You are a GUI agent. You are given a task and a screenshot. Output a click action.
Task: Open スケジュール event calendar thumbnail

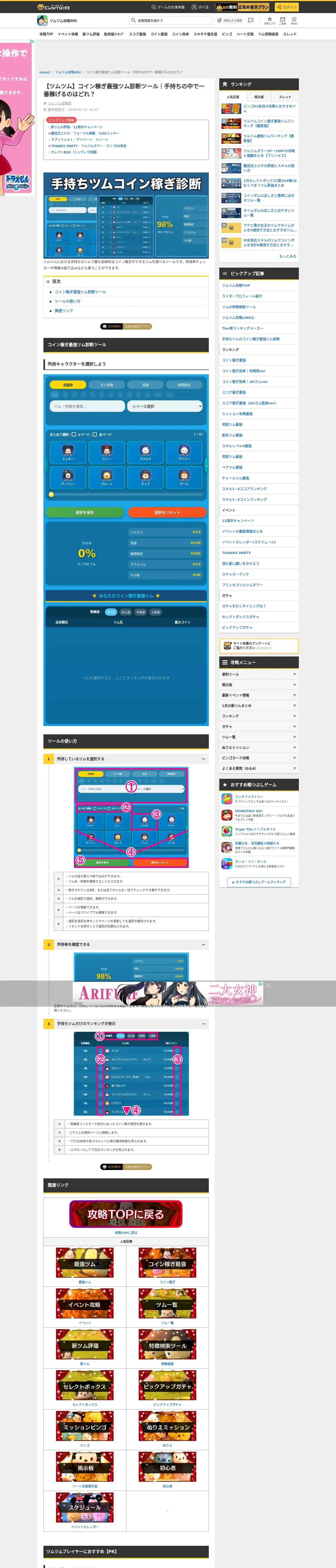[x=85, y=1508]
